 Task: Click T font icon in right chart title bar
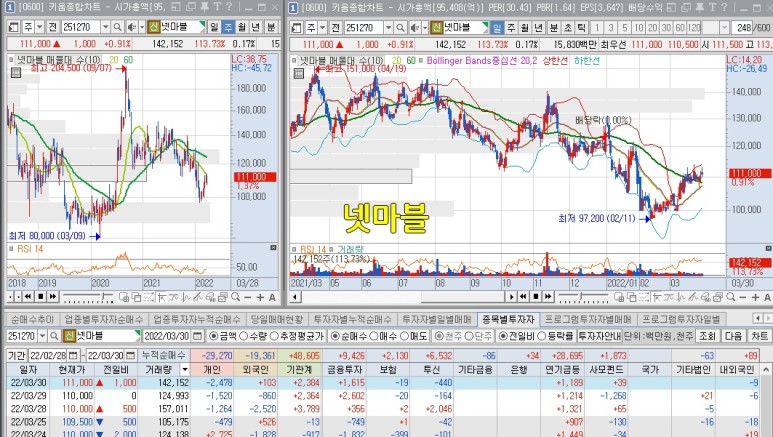pyautogui.click(x=712, y=7)
